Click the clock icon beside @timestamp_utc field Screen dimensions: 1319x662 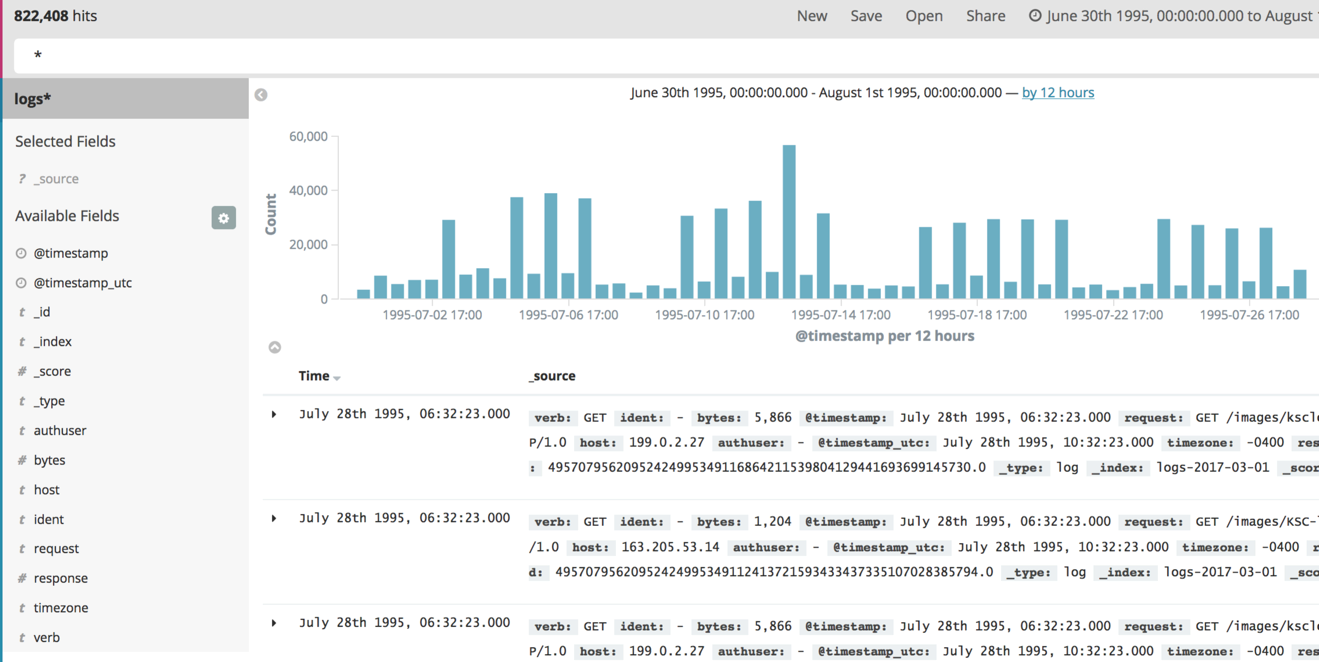click(x=21, y=283)
